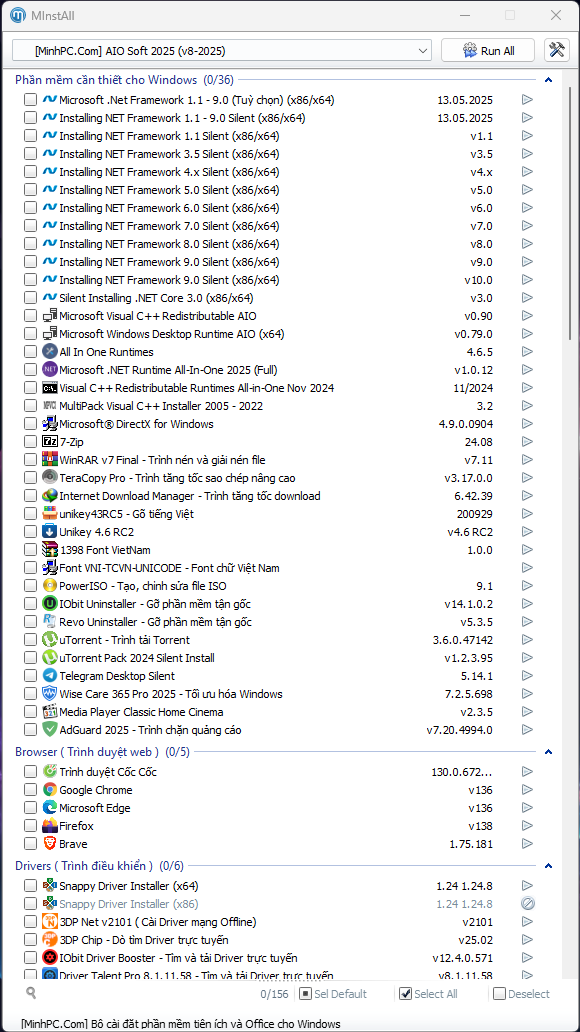
Task: Collapse the Drivers (Trình điều khiển) section
Action: pyautogui.click(x=548, y=865)
